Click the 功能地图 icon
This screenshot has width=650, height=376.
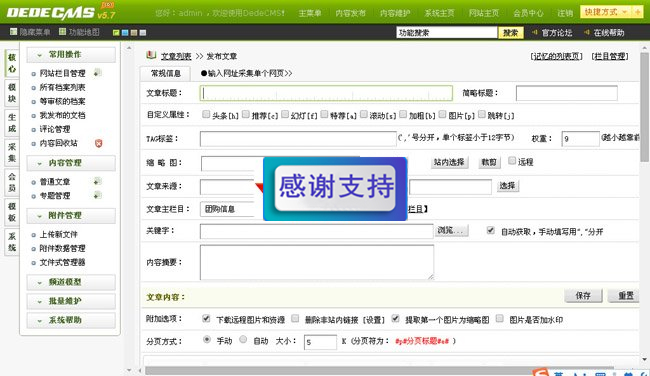click(63, 32)
